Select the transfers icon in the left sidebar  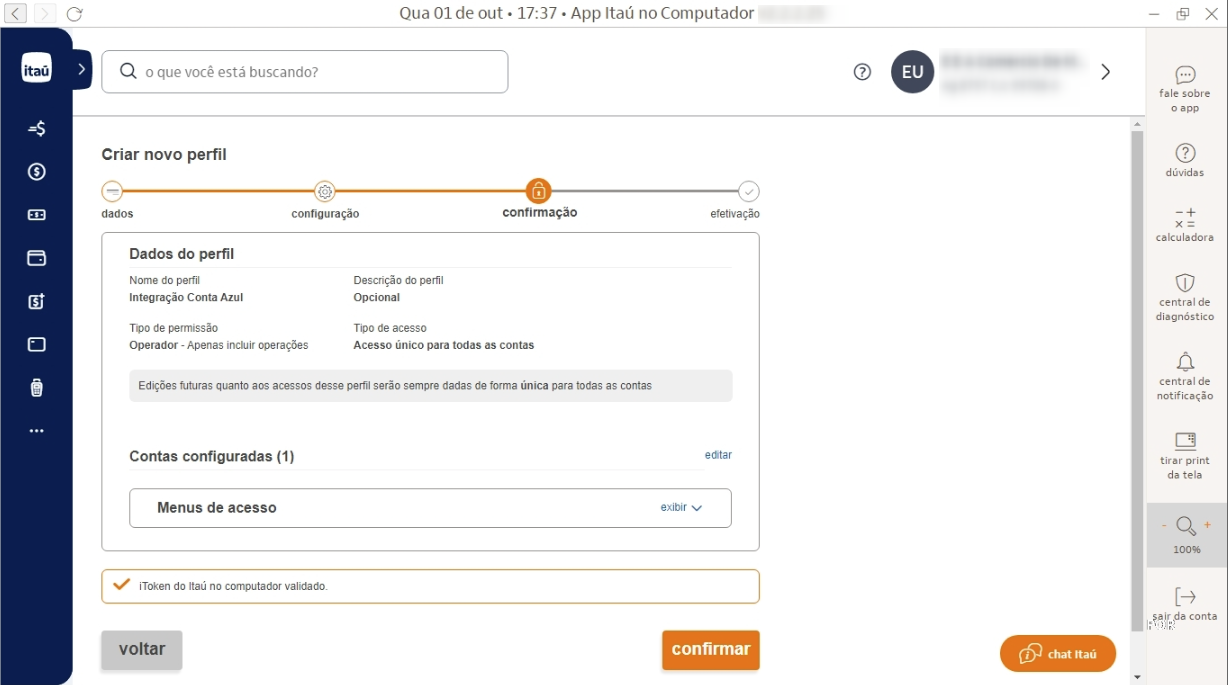(x=36, y=128)
